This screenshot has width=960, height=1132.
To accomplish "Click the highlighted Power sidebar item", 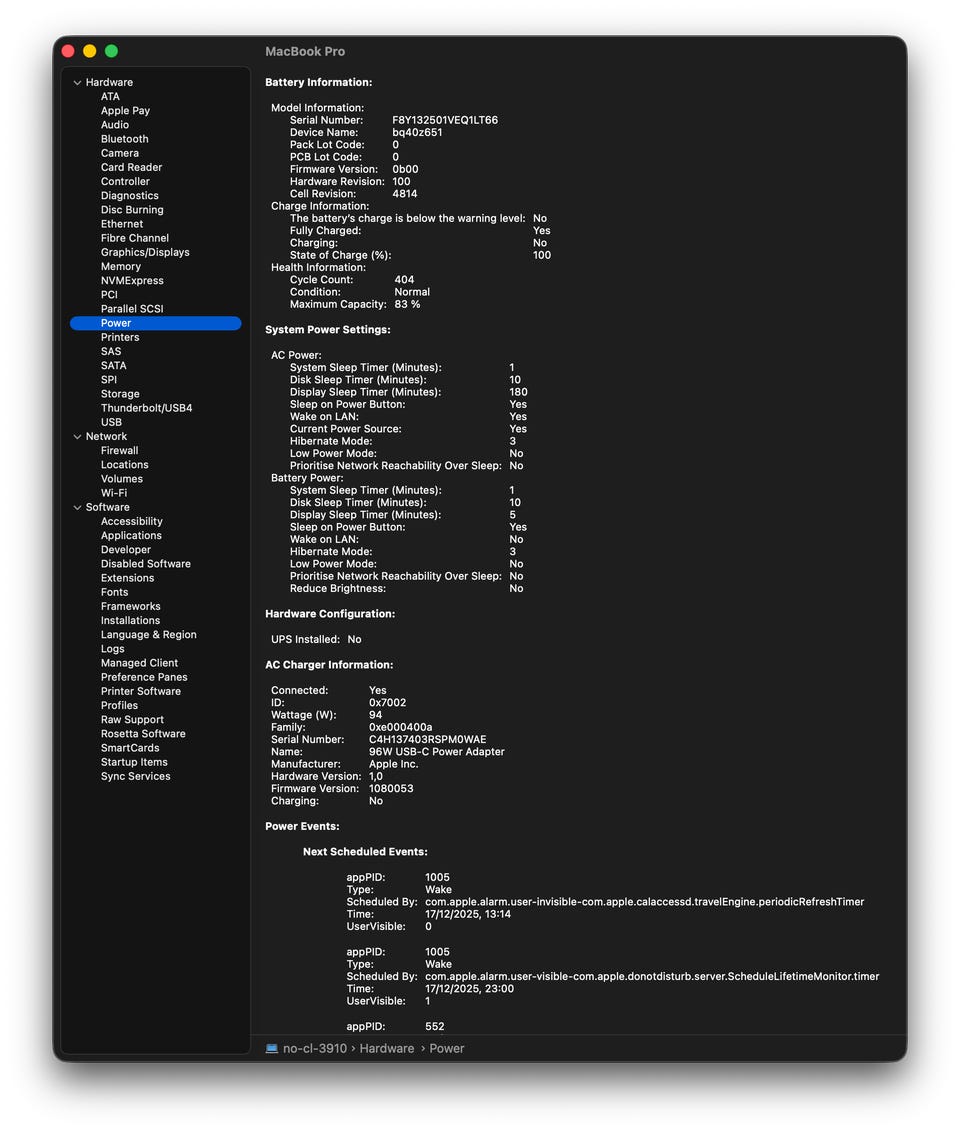I will [x=155, y=323].
